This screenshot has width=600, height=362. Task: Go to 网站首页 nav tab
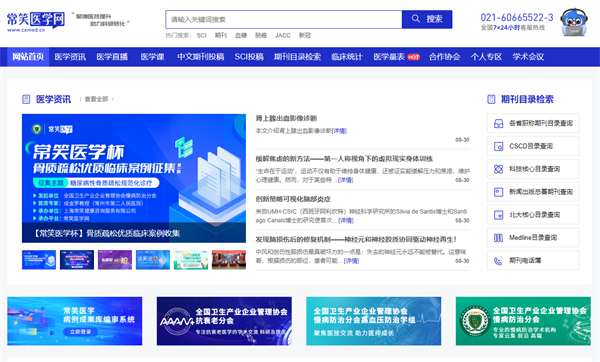click(x=28, y=57)
